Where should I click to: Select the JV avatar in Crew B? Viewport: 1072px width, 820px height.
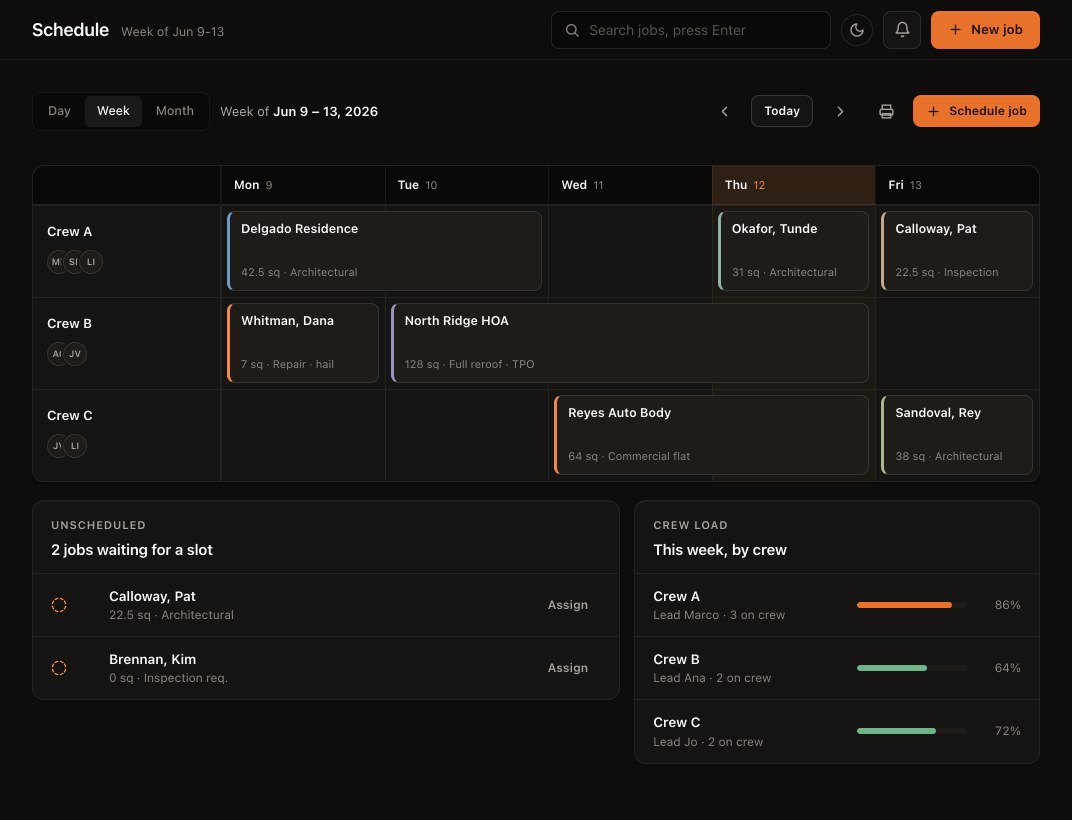75,354
